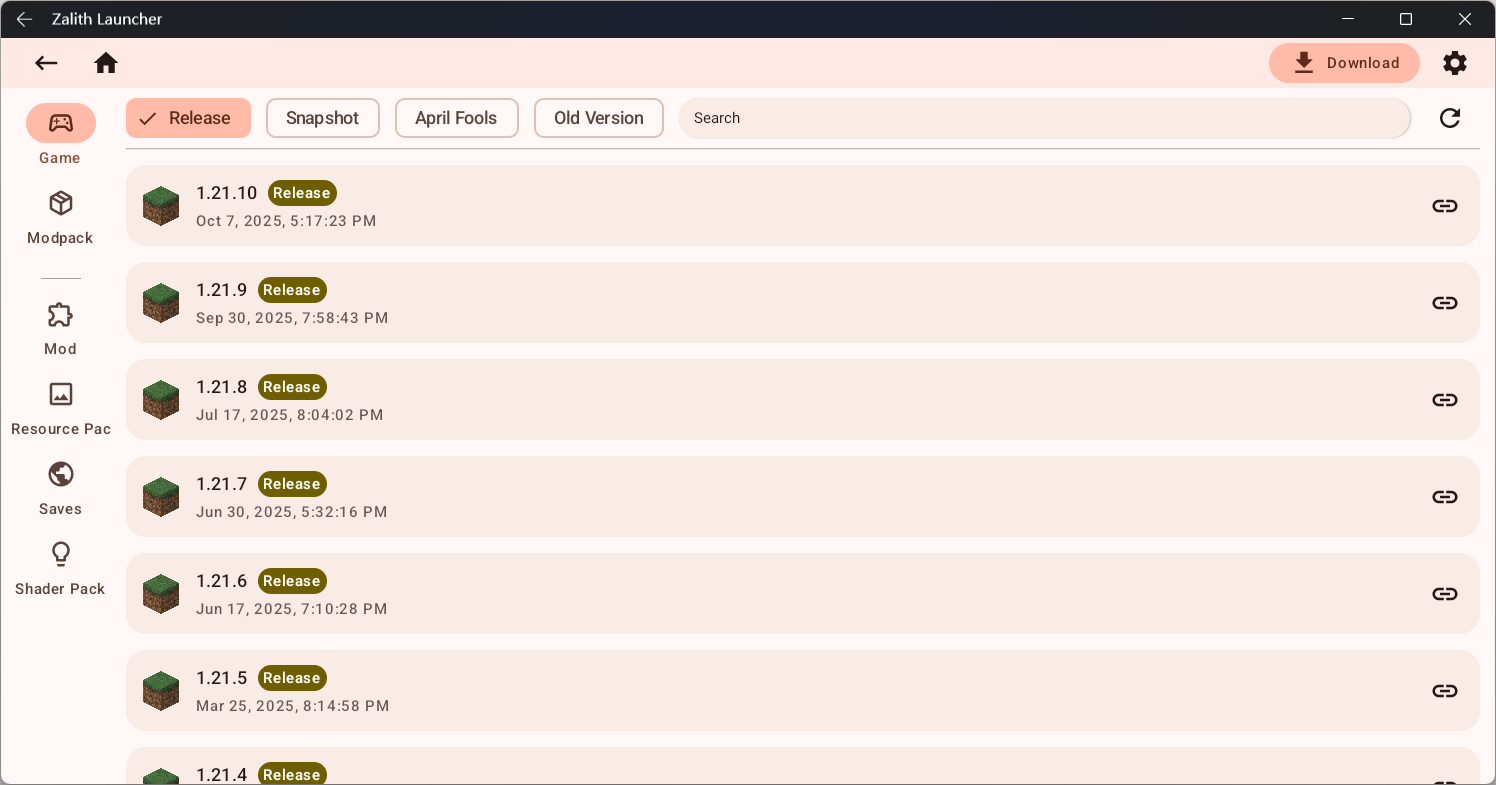The height and width of the screenshot is (785, 1496).
Task: Enable the Snapshot version filter
Action: (x=322, y=118)
